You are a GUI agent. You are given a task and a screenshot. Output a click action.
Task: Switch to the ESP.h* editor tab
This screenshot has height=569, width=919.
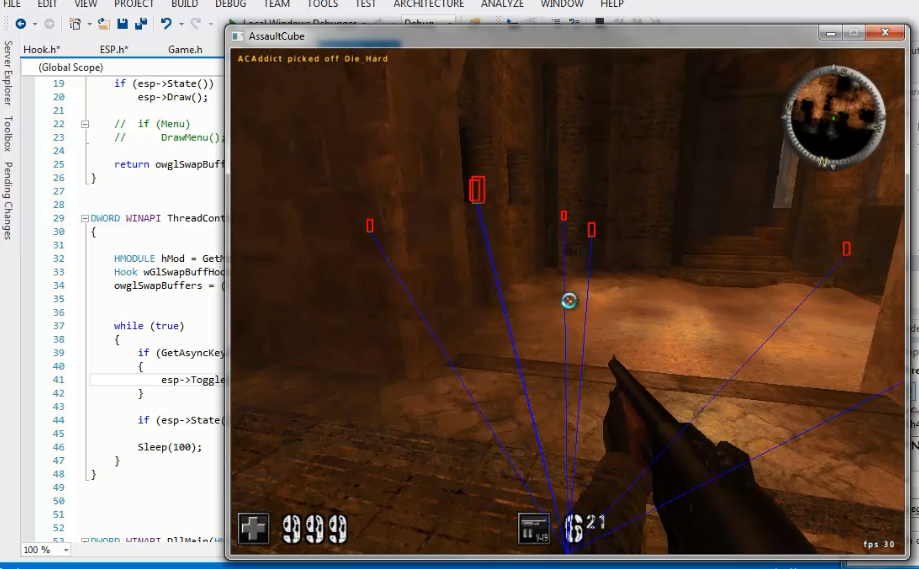114,49
